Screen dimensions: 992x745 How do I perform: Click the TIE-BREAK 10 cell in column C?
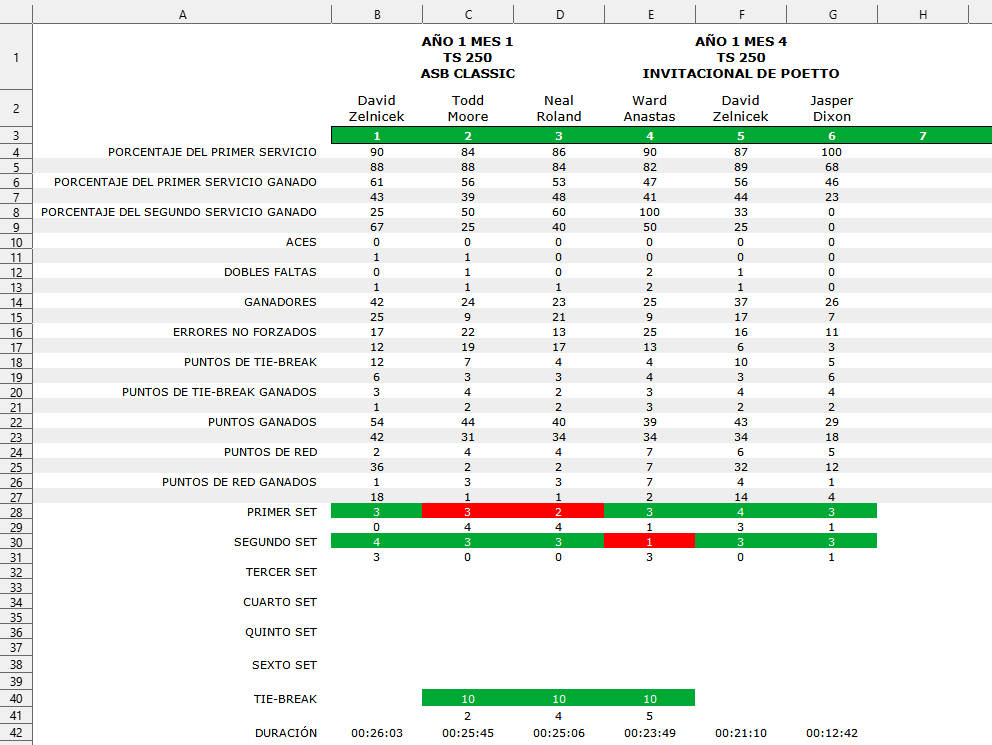[468, 698]
